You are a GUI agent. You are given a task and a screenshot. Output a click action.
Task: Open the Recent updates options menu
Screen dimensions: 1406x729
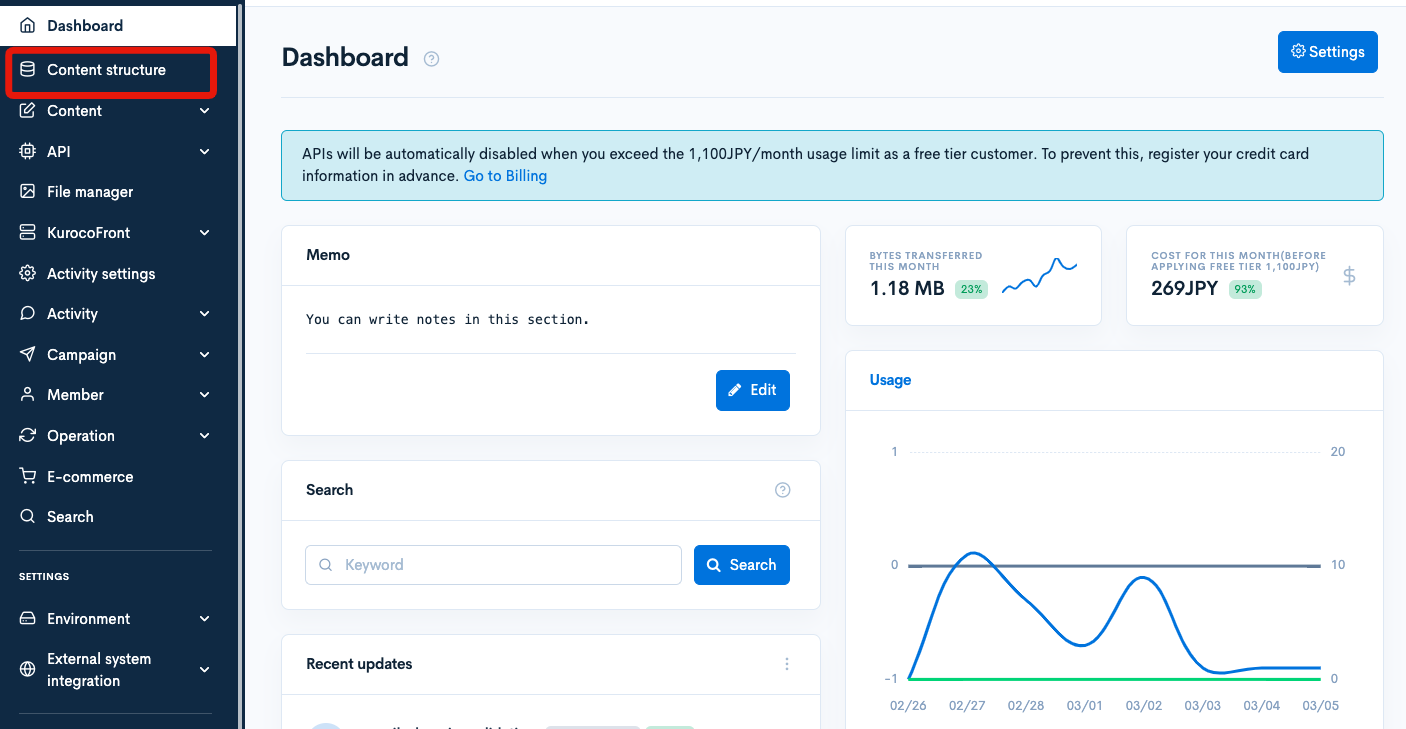tap(786, 663)
